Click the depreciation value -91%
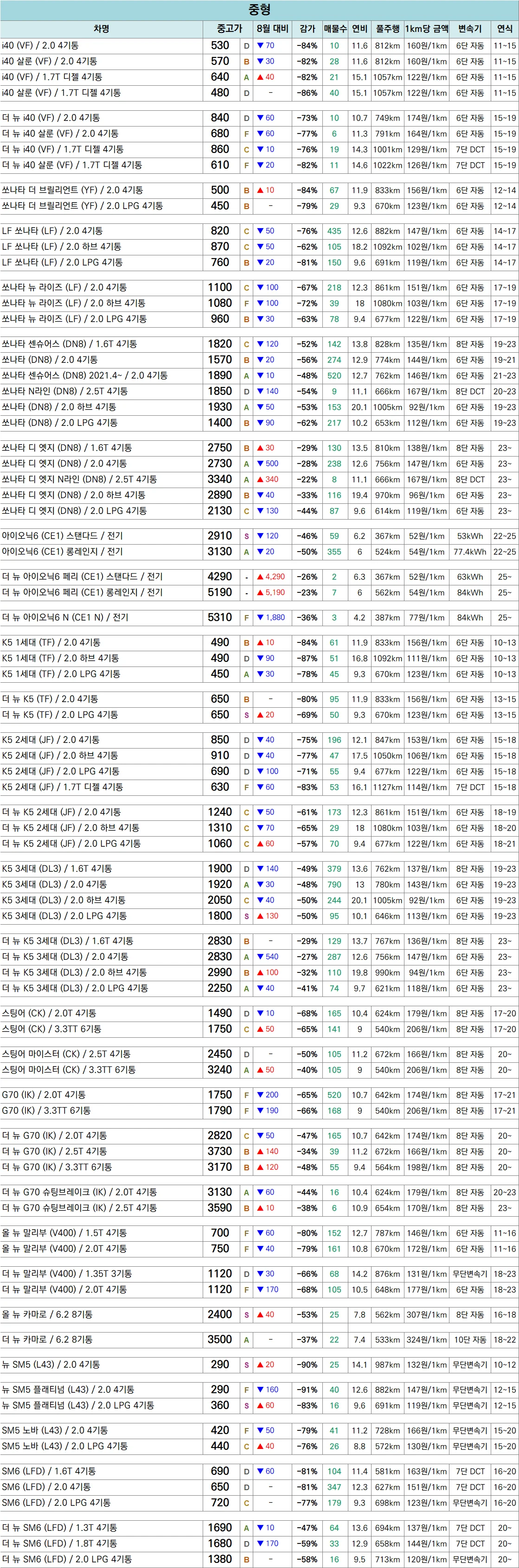 (x=307, y=1390)
